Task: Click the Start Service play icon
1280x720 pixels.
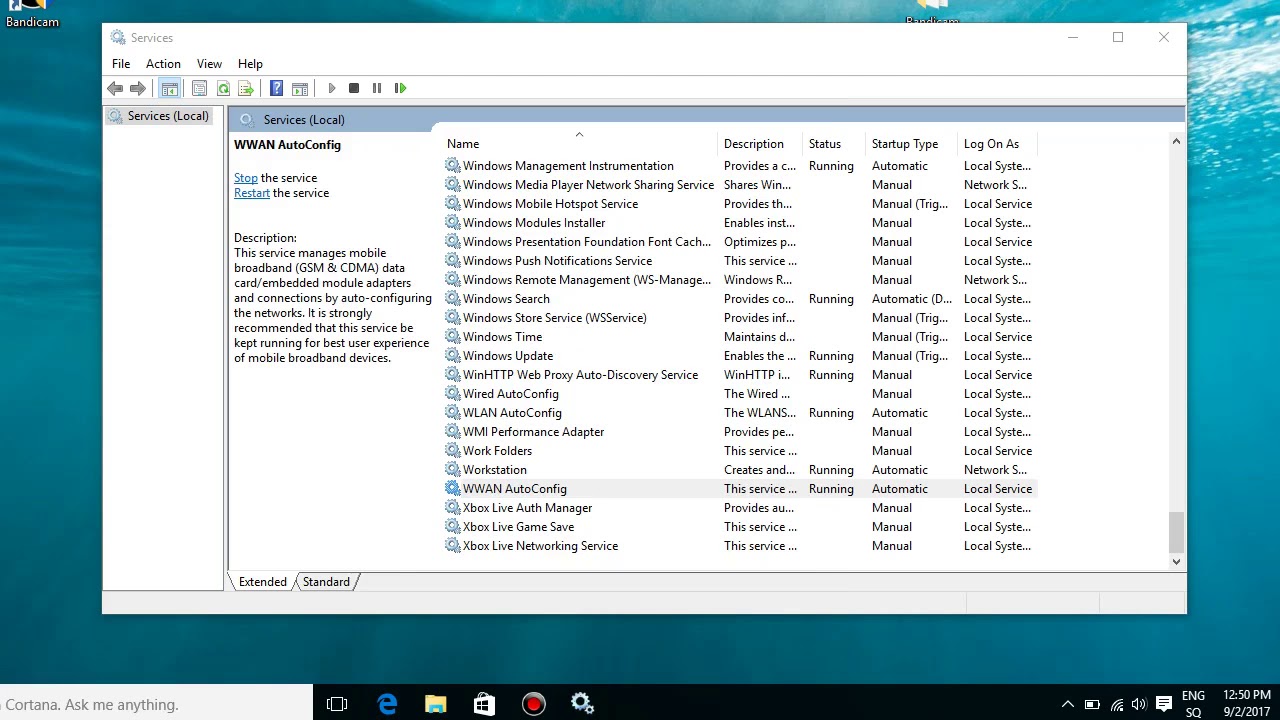Action: 331,88
